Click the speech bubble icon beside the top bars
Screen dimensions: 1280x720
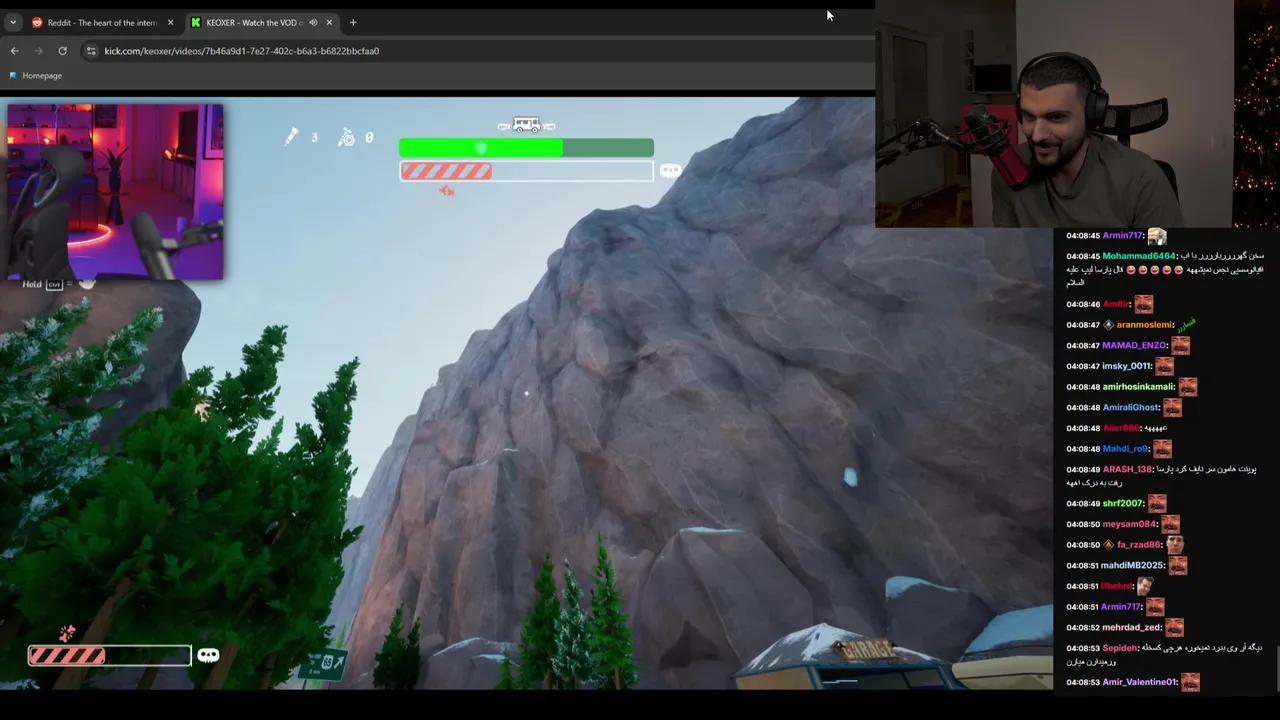[x=669, y=171]
